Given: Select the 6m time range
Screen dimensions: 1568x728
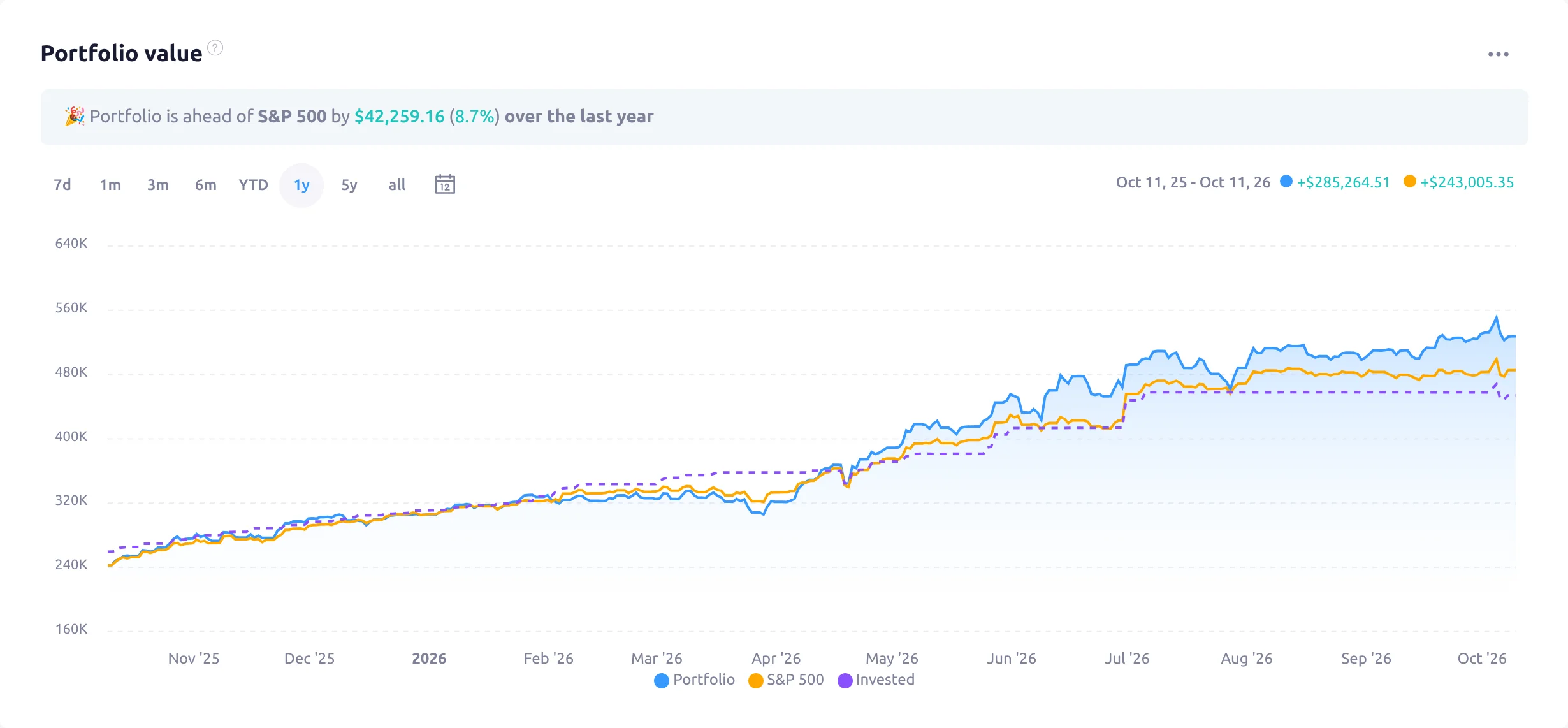Looking at the screenshot, I should click(206, 185).
